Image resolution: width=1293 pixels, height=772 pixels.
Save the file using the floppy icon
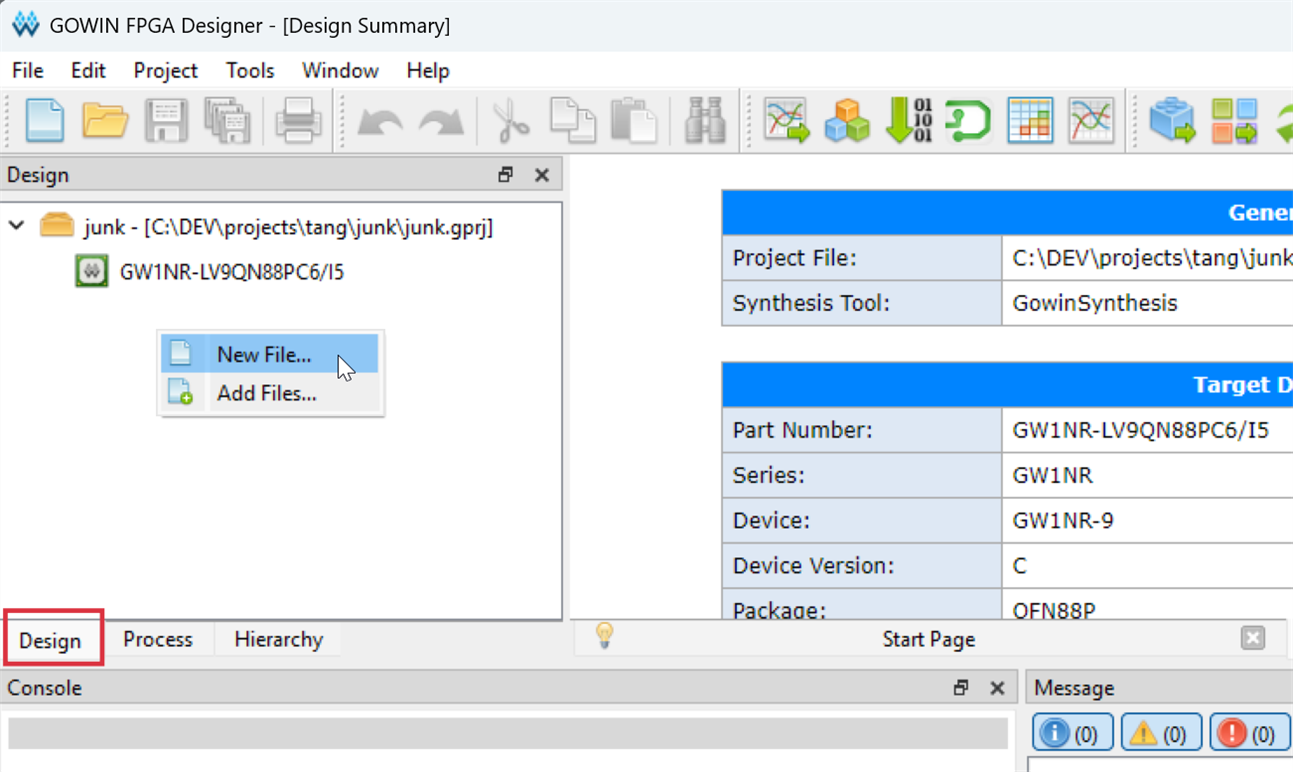coord(166,120)
